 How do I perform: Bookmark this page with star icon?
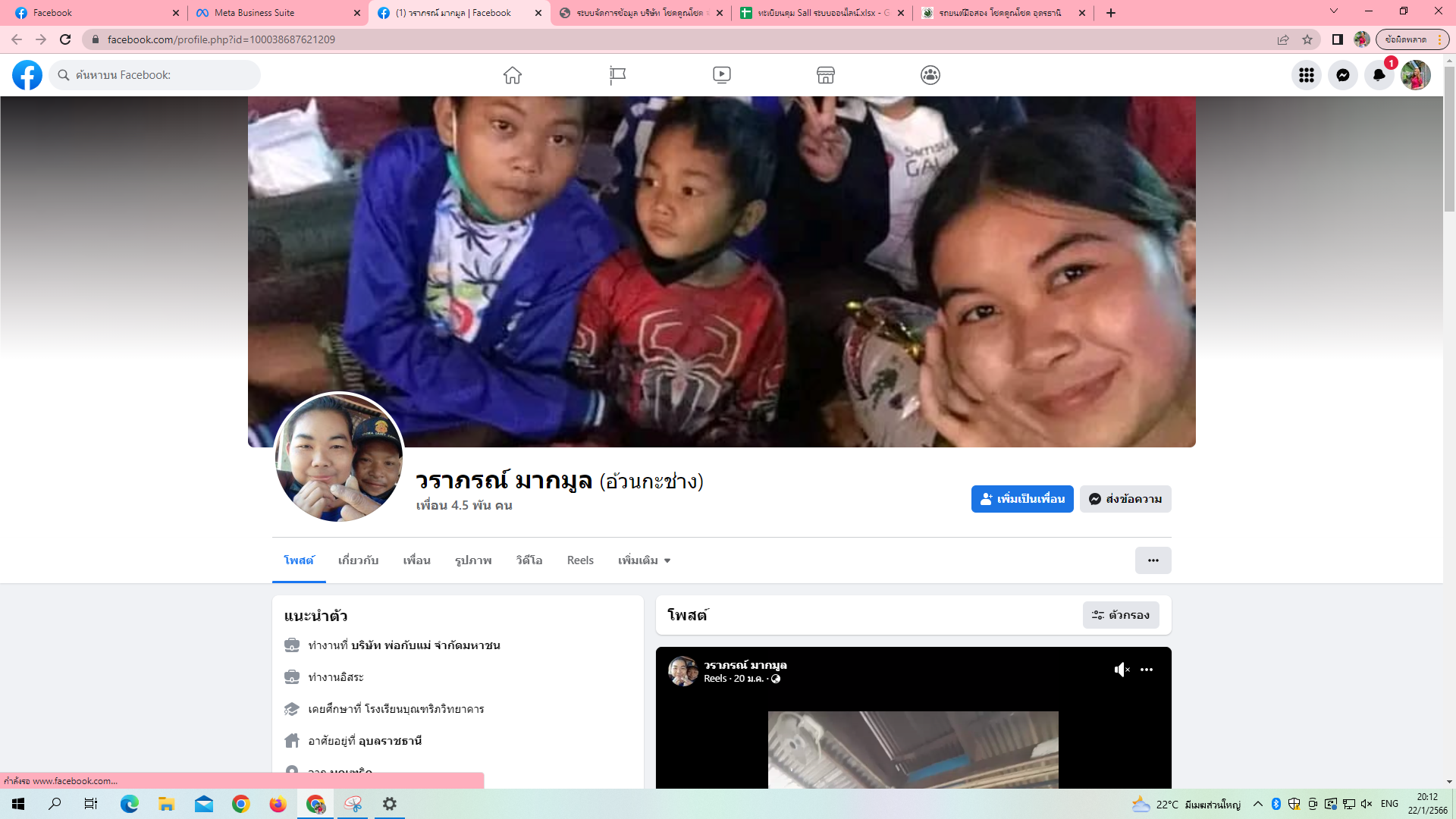pyautogui.click(x=1307, y=39)
